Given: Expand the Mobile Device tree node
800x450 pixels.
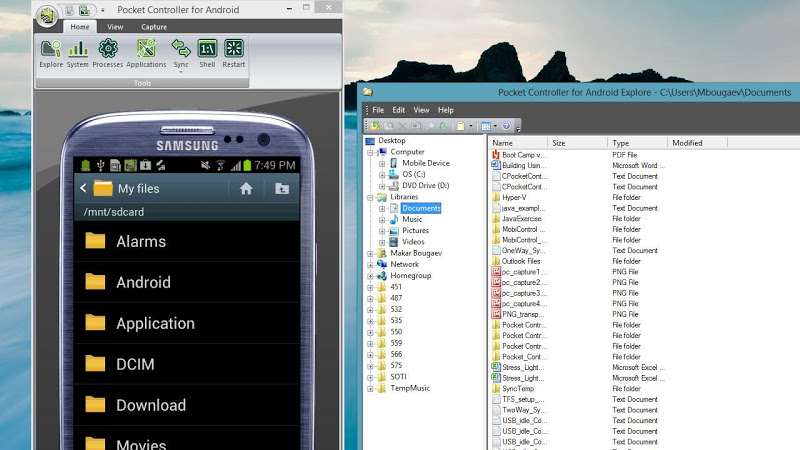Looking at the screenshot, I should pos(381,163).
